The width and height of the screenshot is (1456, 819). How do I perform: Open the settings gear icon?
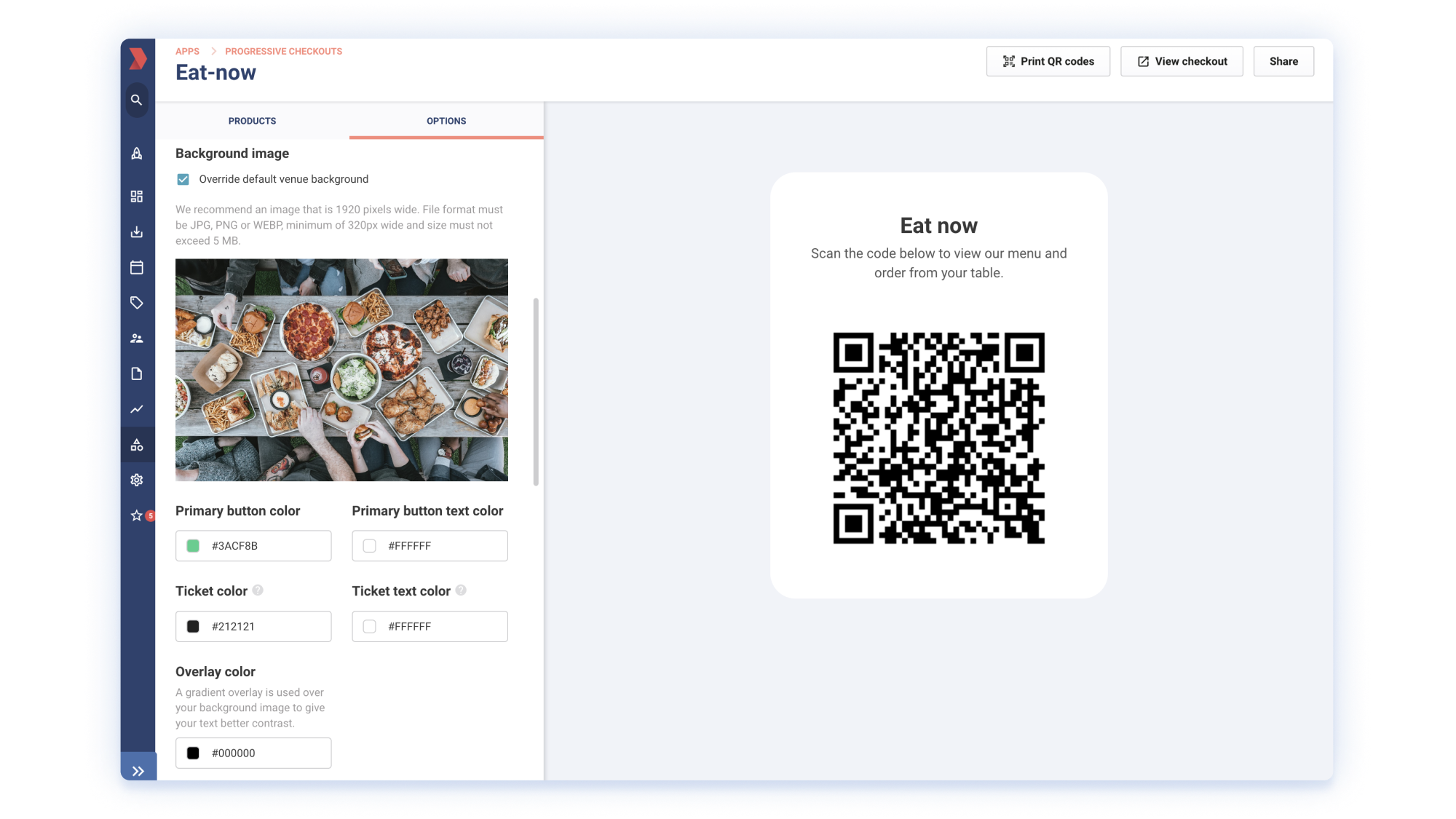pyautogui.click(x=137, y=480)
